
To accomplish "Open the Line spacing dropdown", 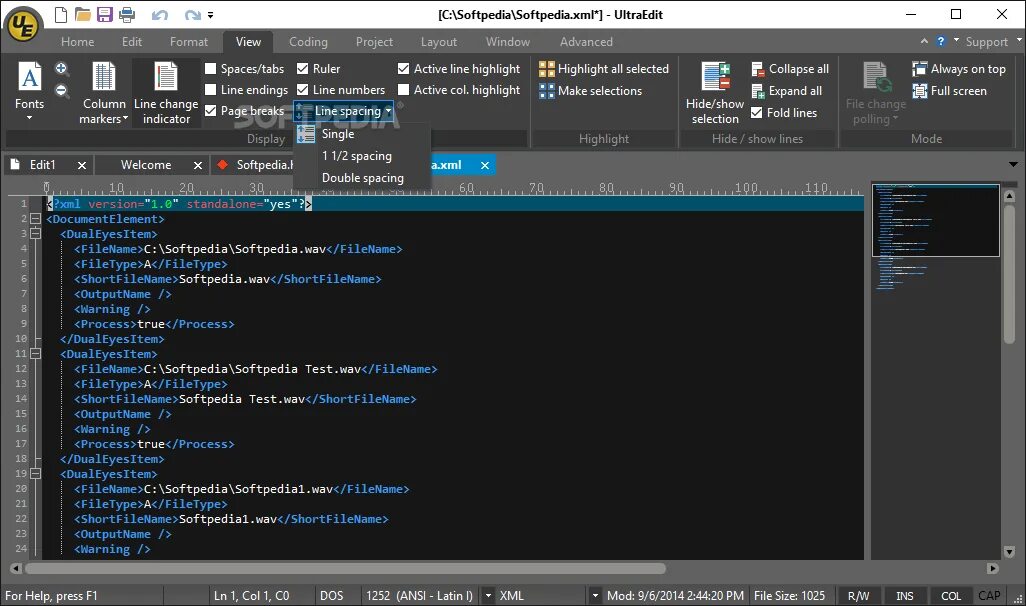I will 346,111.
